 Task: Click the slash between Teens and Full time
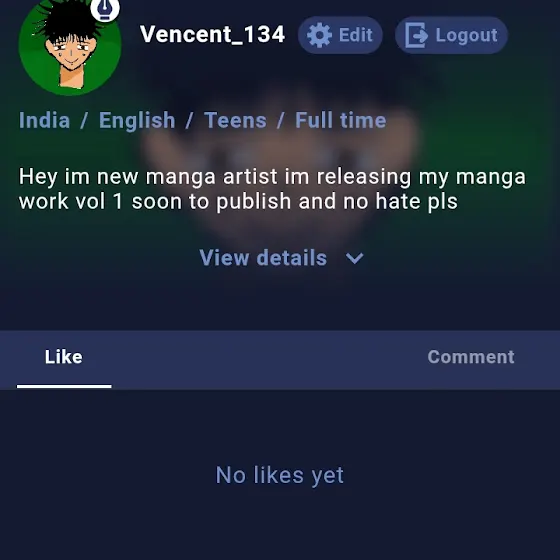point(281,120)
